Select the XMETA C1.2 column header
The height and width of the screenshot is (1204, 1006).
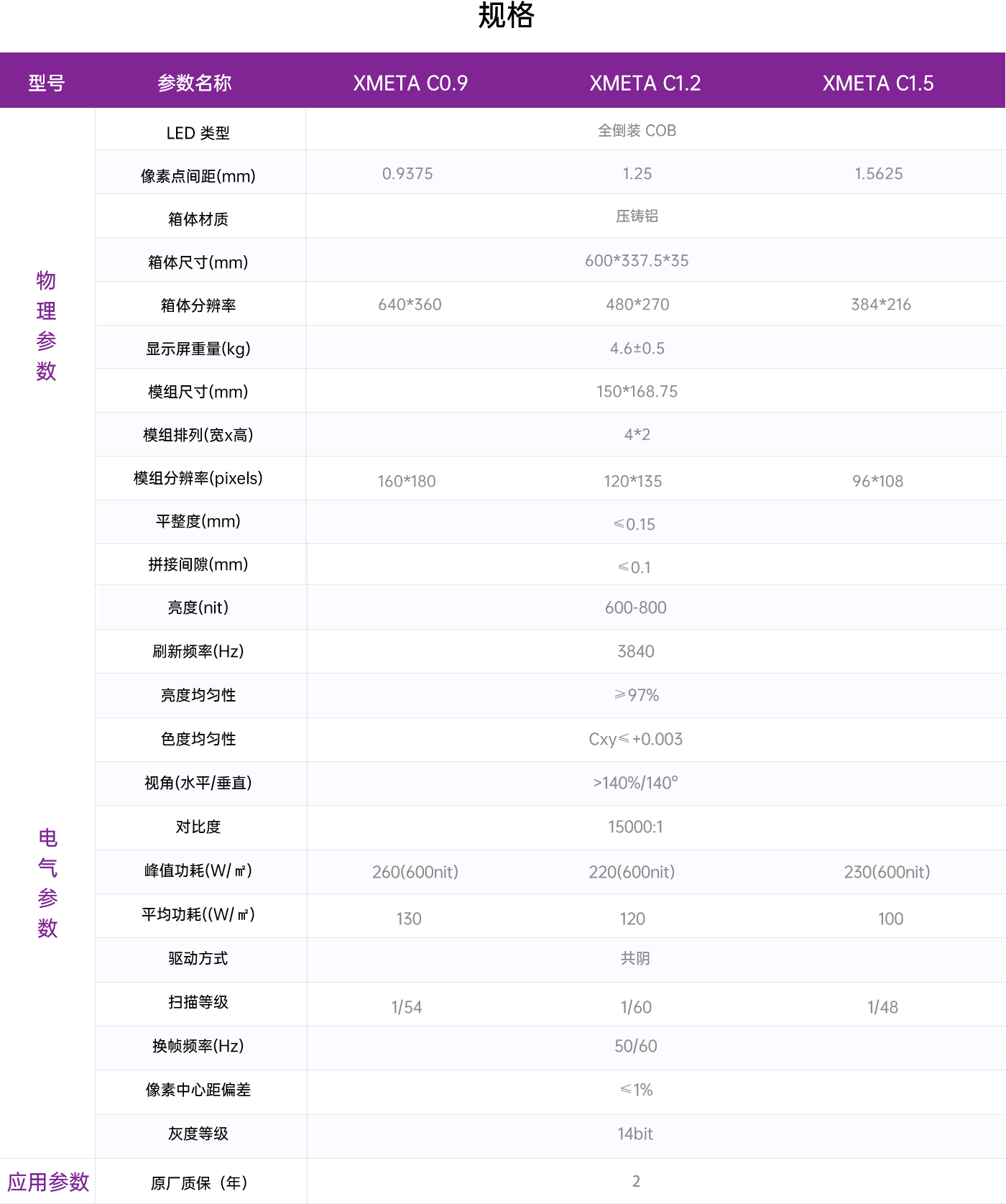[x=645, y=83]
